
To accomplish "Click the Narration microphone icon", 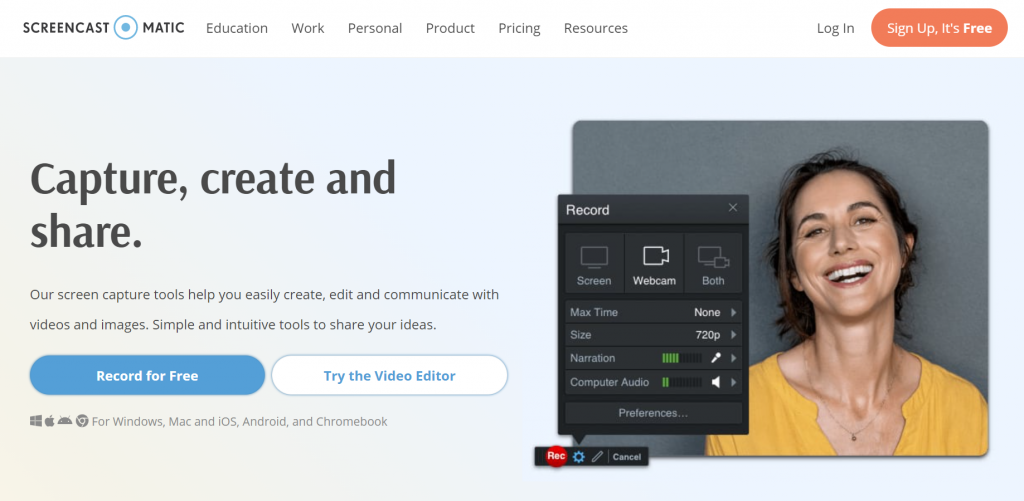I will (716, 358).
